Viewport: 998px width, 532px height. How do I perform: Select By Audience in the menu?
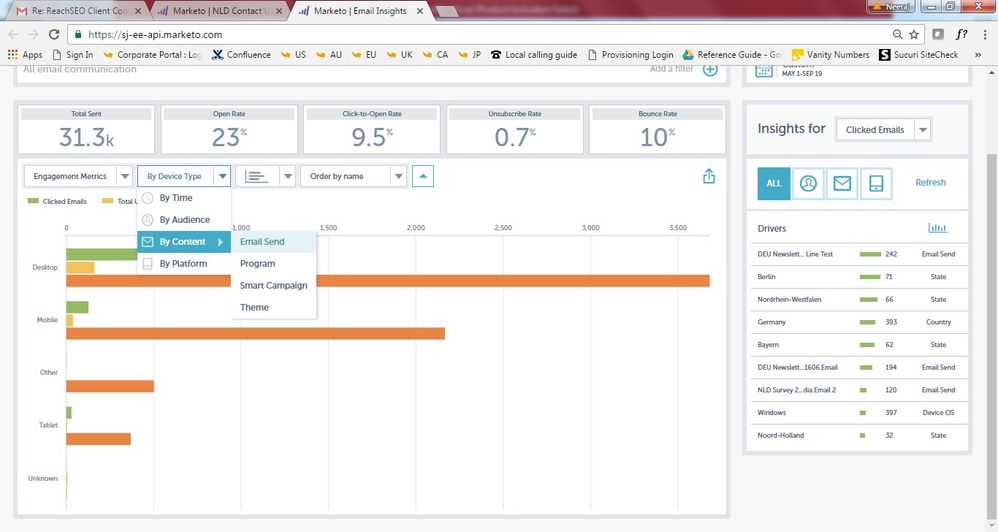(184, 220)
